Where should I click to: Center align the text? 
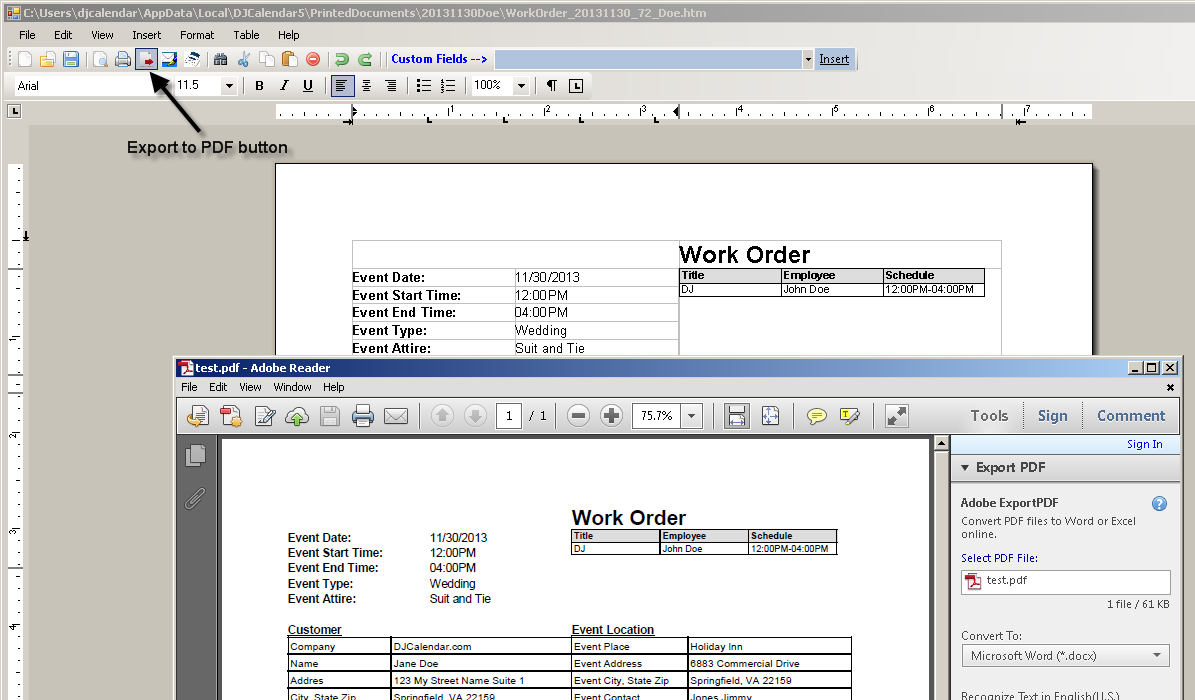pyautogui.click(x=367, y=86)
